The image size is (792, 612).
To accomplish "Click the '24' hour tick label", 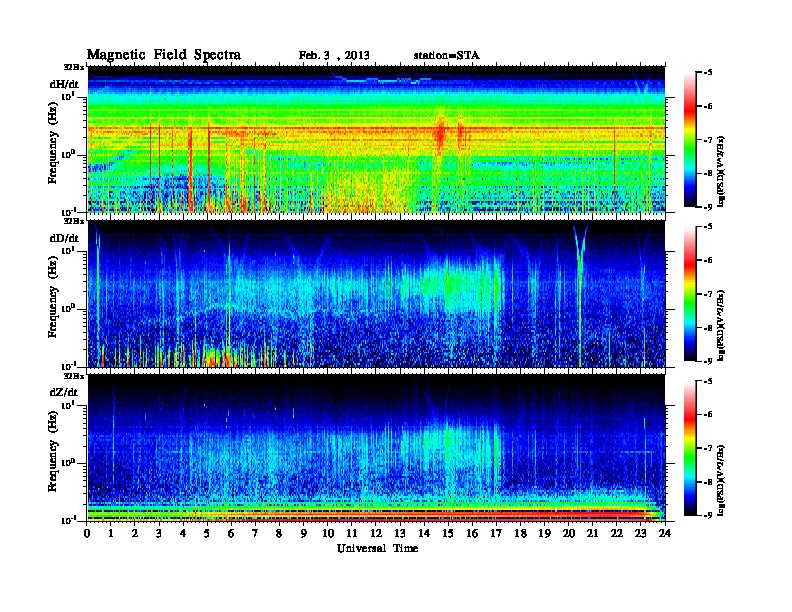I will [x=665, y=534].
